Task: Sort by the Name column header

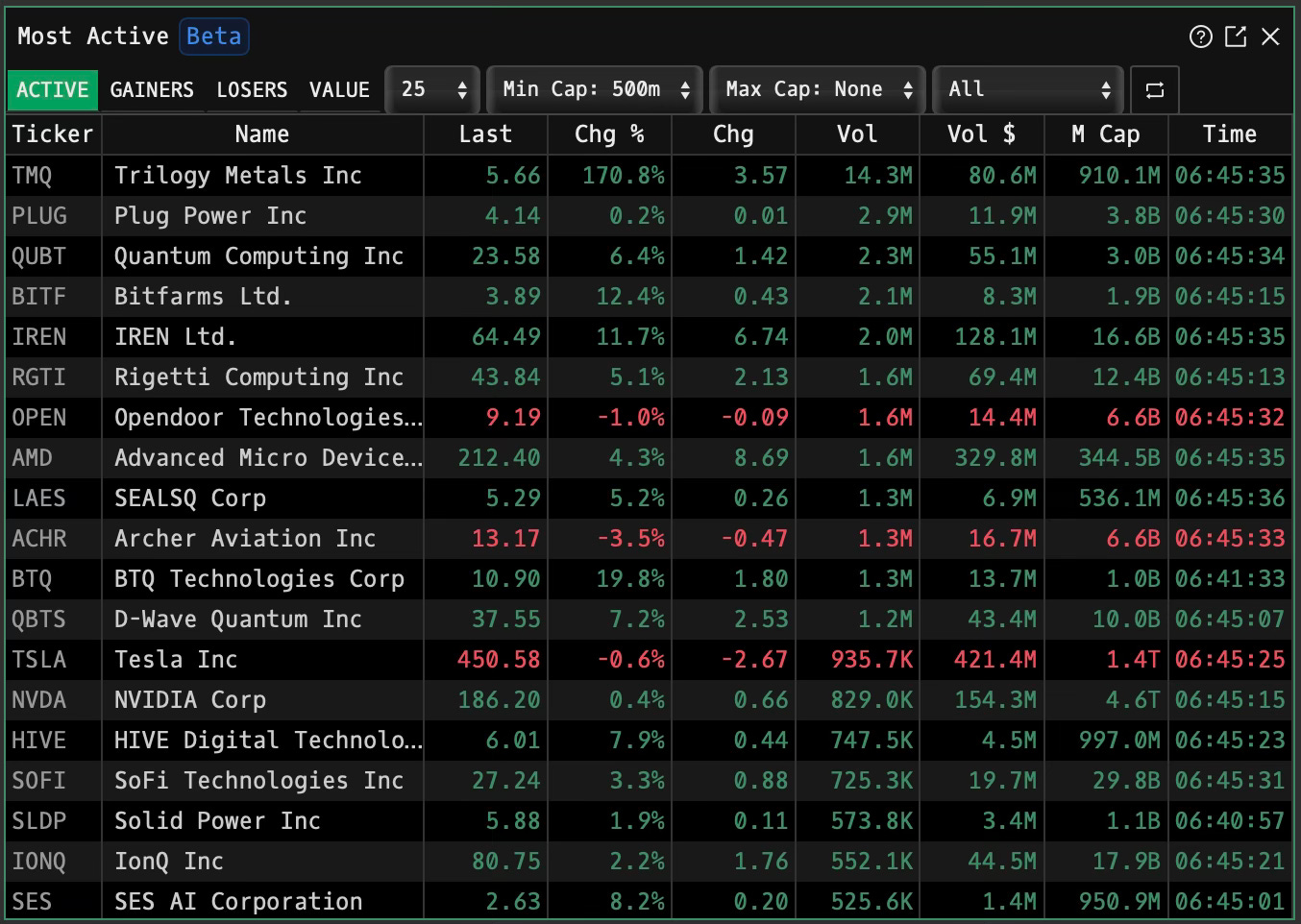Action: click(x=262, y=134)
